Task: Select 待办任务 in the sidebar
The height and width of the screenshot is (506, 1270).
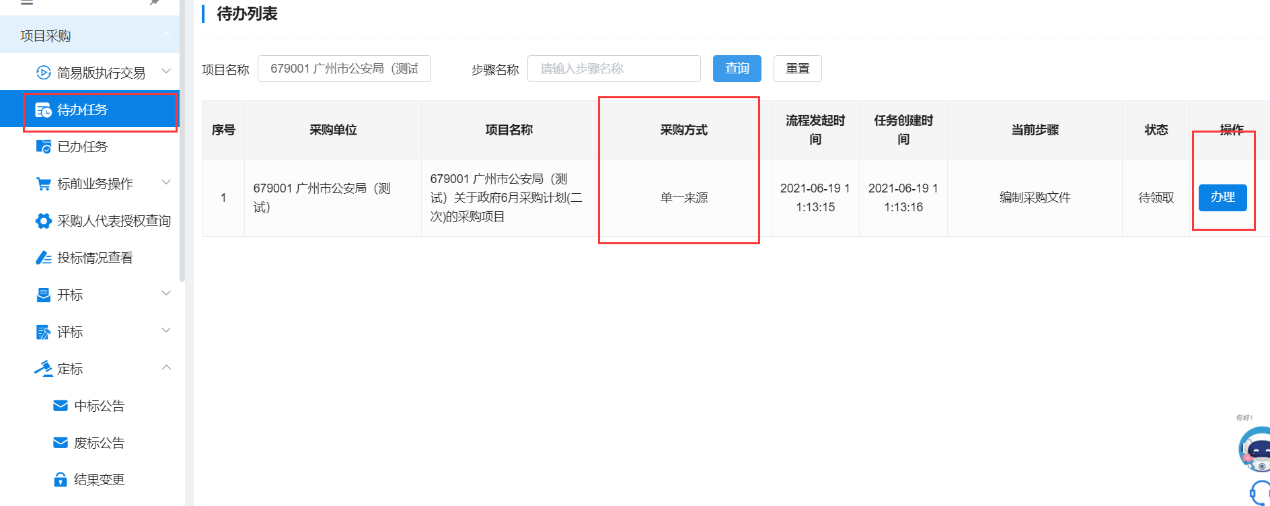Action: tap(82, 110)
